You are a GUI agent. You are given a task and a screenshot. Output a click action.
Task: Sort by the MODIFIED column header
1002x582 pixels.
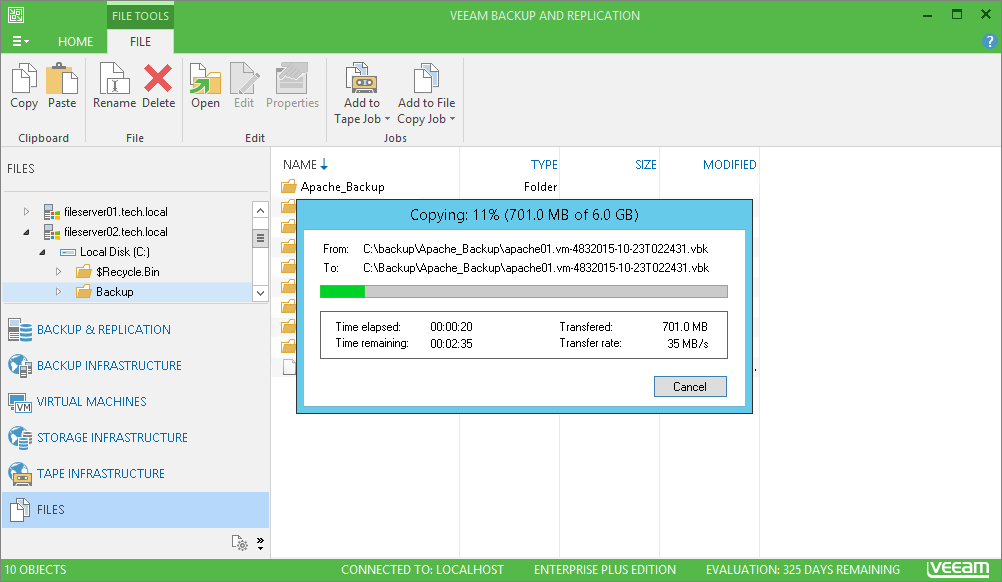(730, 165)
